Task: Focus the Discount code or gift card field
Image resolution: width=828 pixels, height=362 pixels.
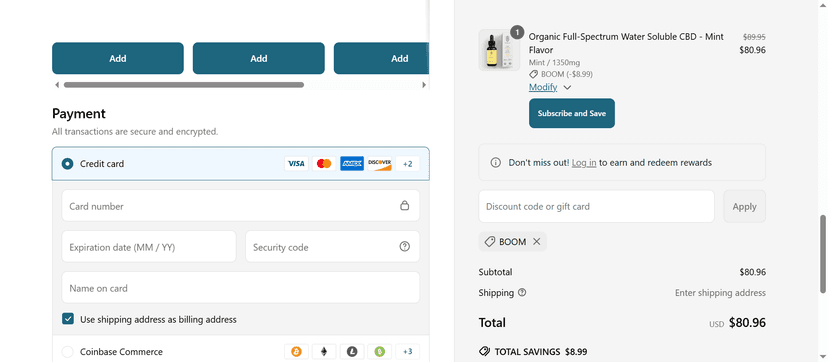Action: coord(596,206)
